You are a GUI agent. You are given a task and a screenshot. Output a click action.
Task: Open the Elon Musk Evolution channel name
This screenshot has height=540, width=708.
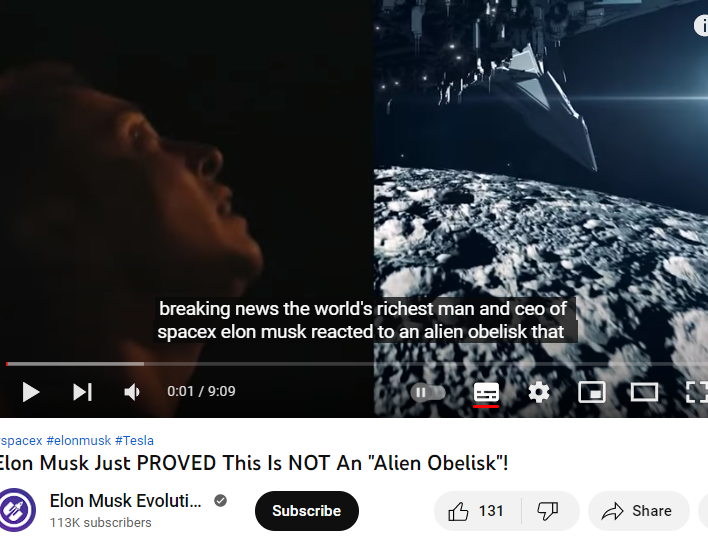126,501
